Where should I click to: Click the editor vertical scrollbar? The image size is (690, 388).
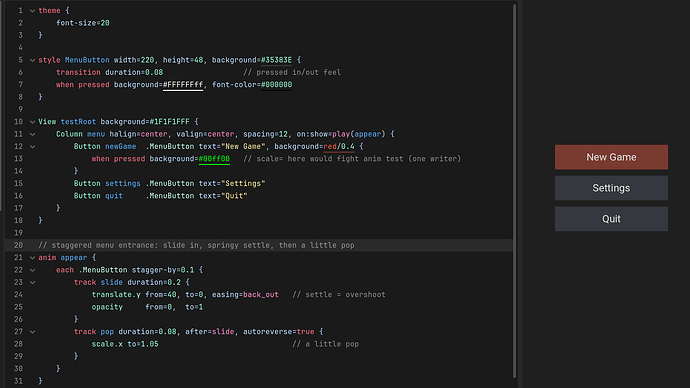514,191
